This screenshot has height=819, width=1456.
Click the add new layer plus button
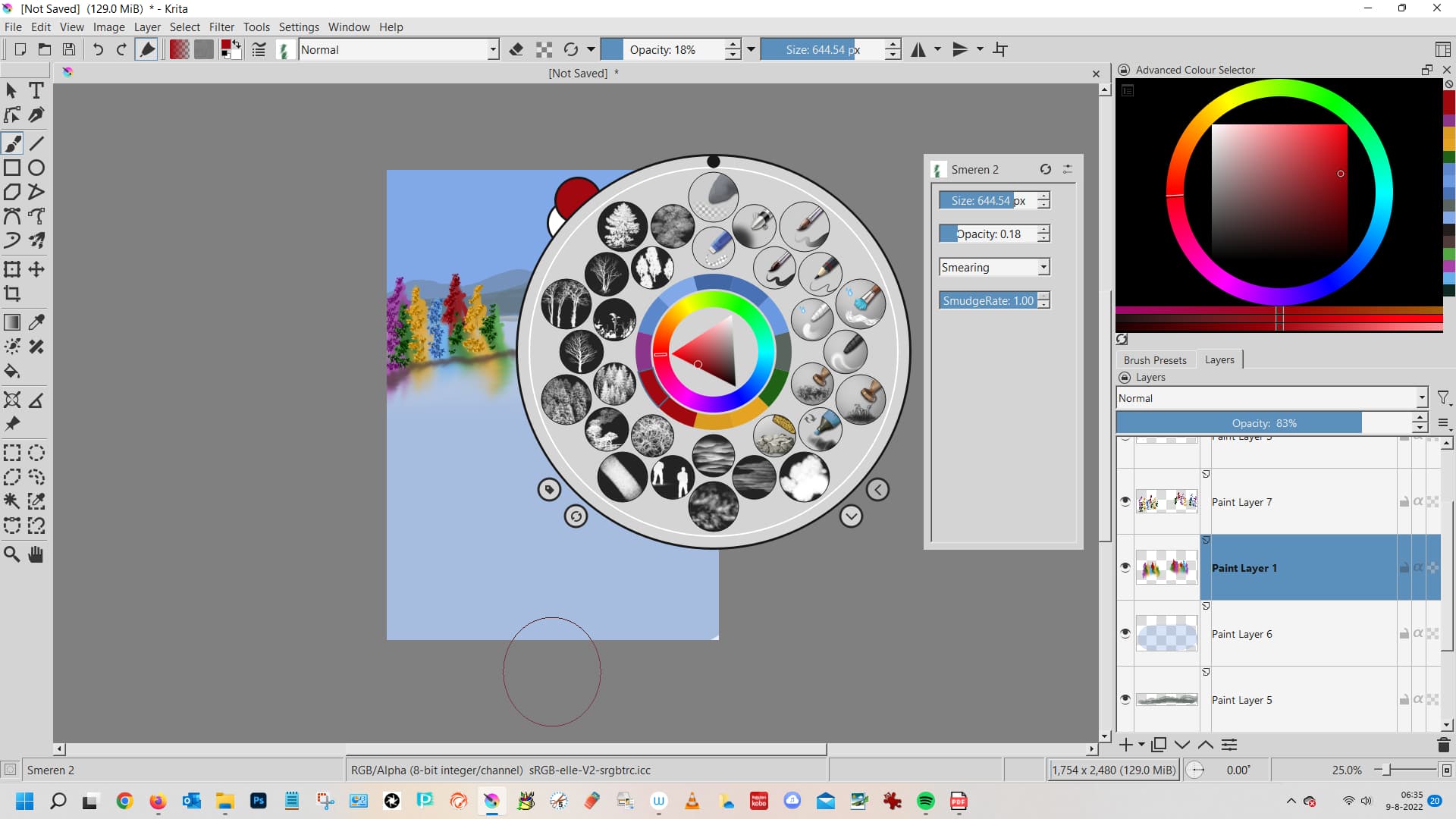(1125, 745)
